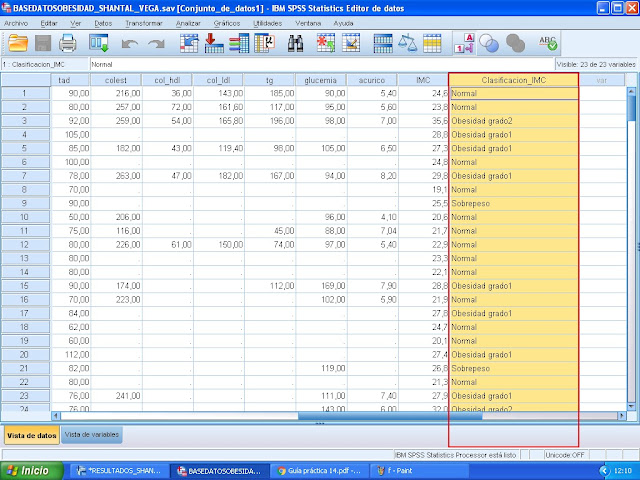Select the colest column header
The width and height of the screenshot is (640, 480).
[116, 80]
